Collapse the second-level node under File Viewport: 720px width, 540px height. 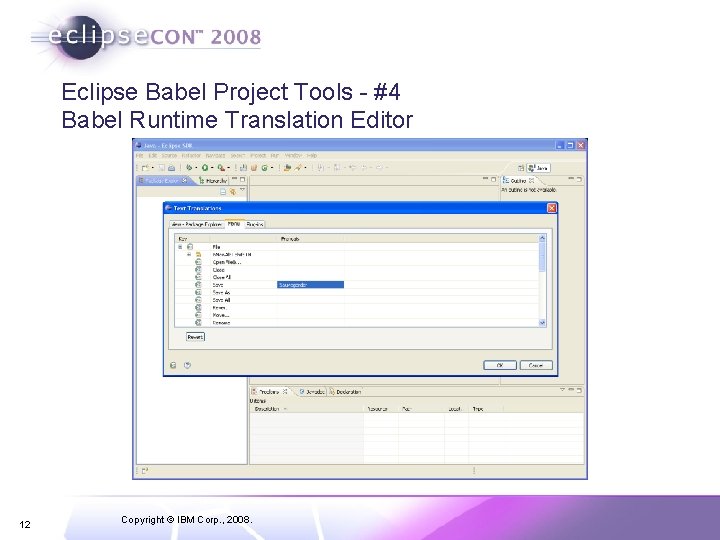189,254
